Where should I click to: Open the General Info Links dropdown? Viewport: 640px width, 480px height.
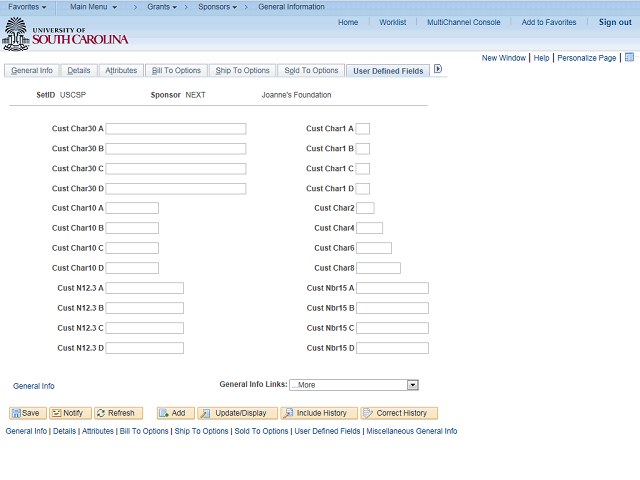[354, 385]
